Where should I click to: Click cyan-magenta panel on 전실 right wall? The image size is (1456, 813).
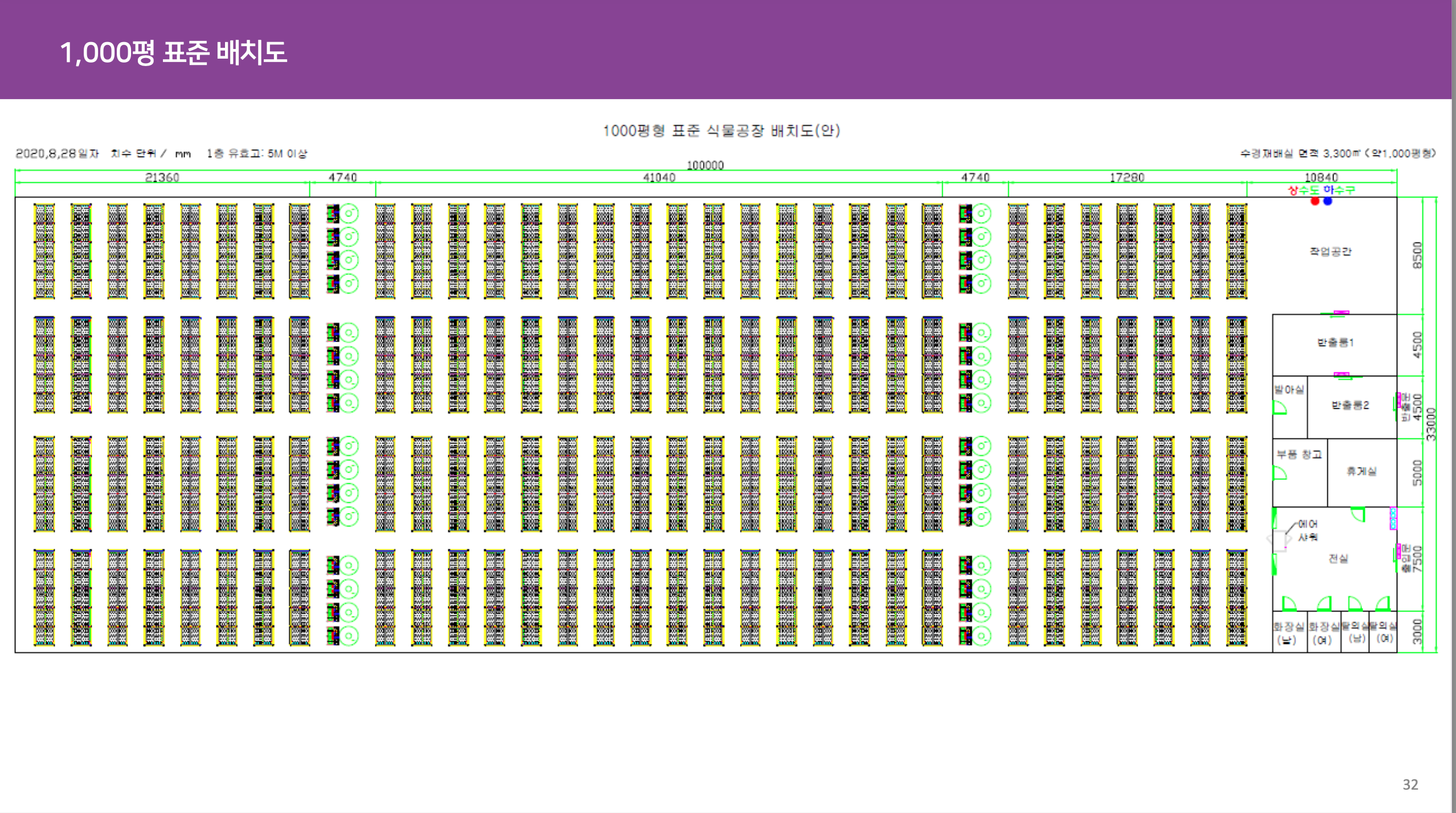click(1393, 518)
